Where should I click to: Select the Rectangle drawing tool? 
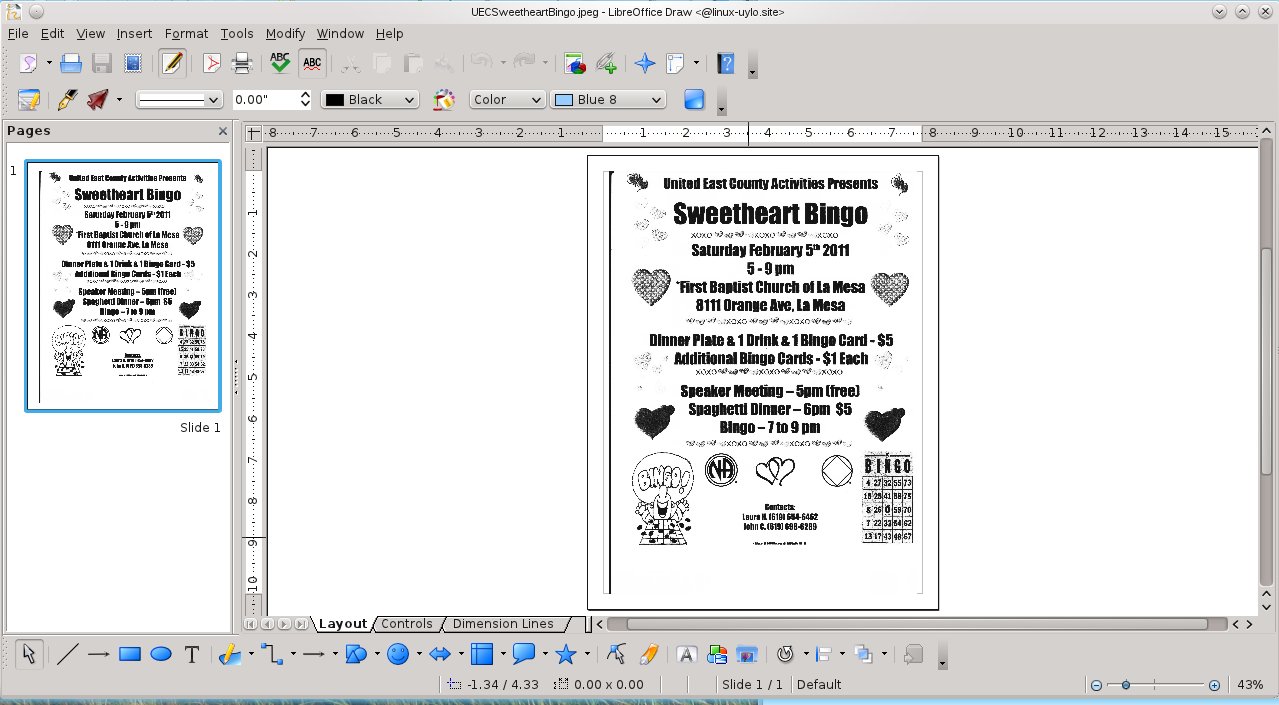(130, 655)
